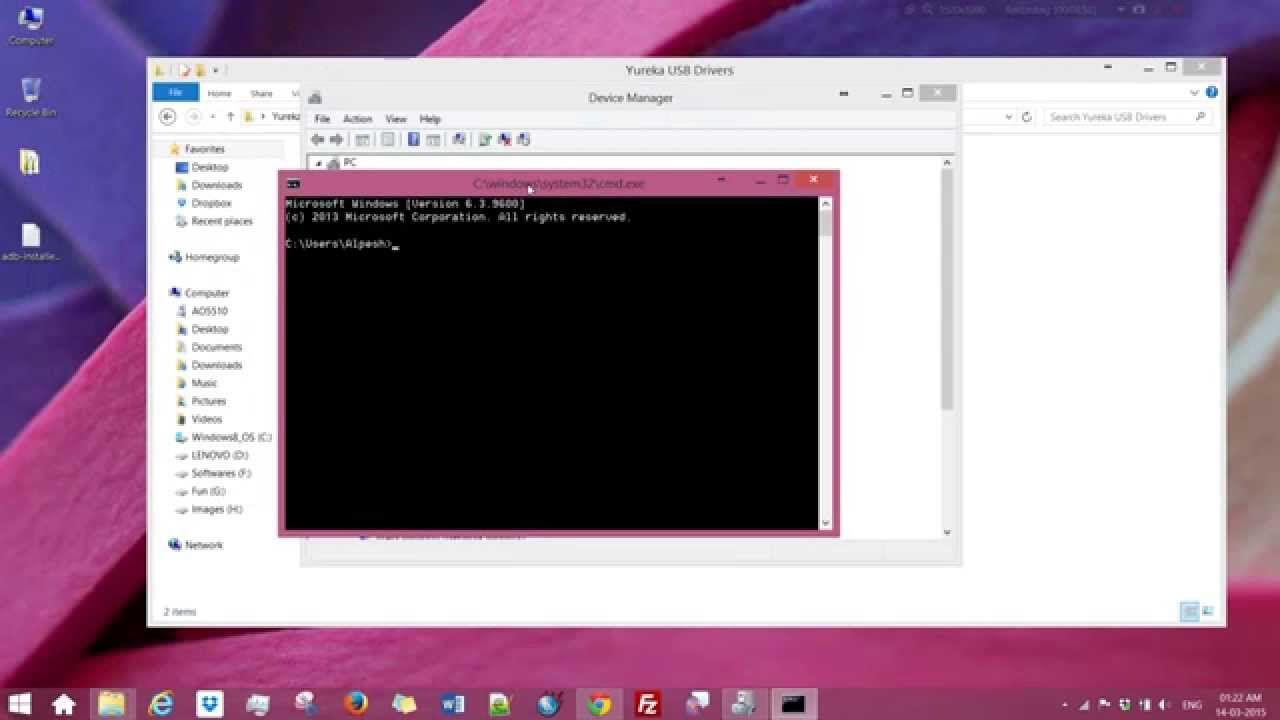1280x720 pixels.
Task: Switch to Details view in Explorer
Action: pyautogui.click(x=1189, y=611)
